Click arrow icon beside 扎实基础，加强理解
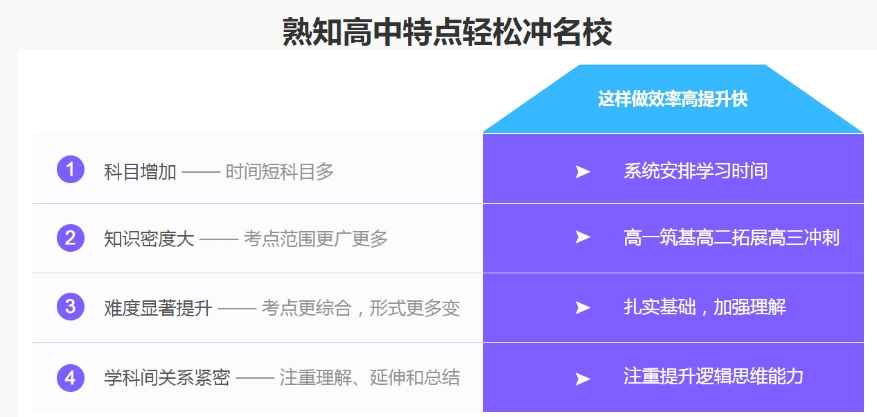This screenshot has height=417, width=877. click(x=583, y=307)
